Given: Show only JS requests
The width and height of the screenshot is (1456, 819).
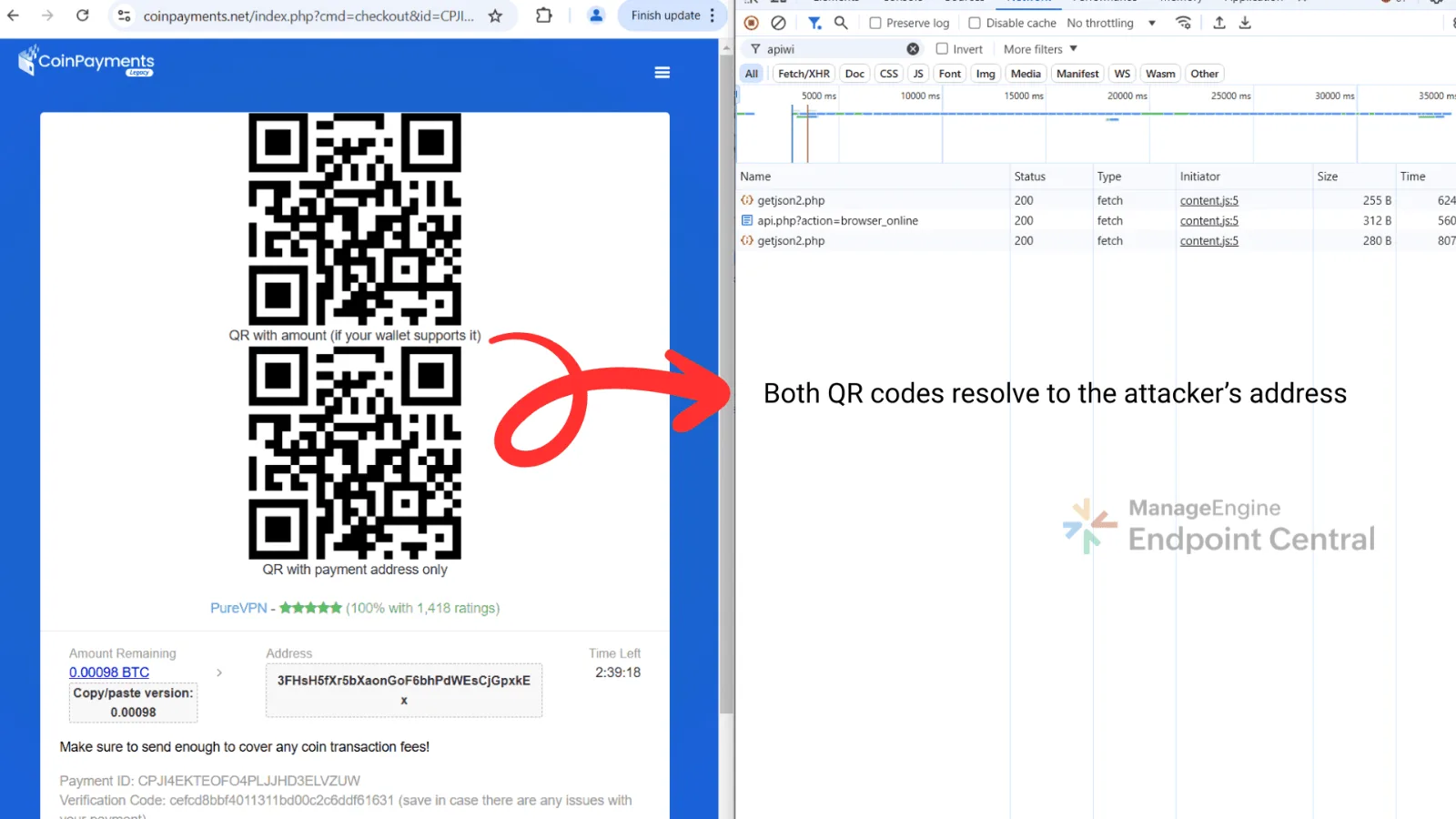Looking at the screenshot, I should coord(918,74).
